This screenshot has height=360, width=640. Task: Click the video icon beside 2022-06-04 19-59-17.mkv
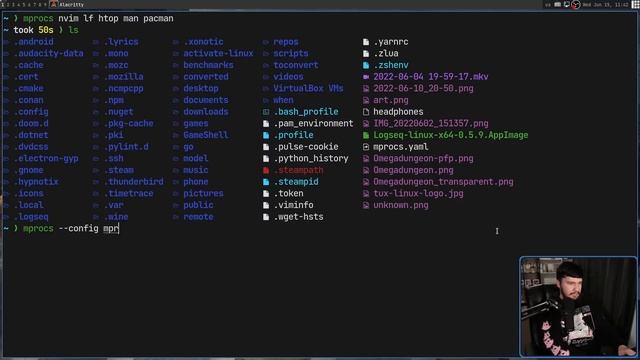point(366,77)
